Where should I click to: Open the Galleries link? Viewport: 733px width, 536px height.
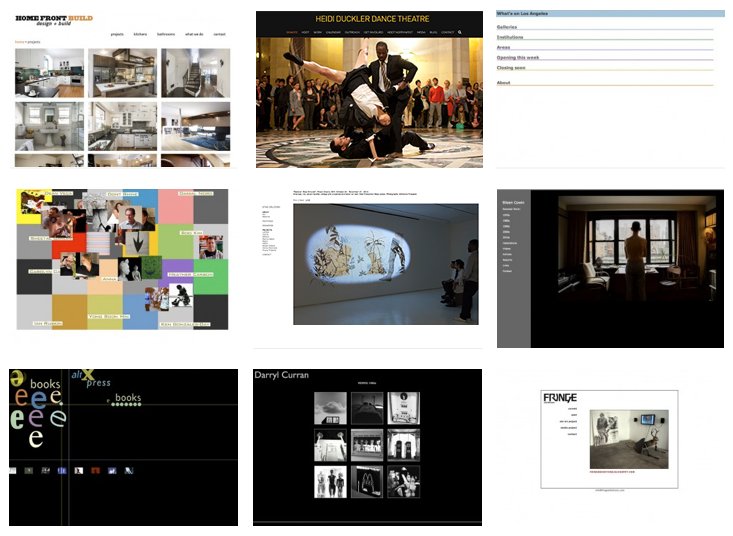point(508,27)
